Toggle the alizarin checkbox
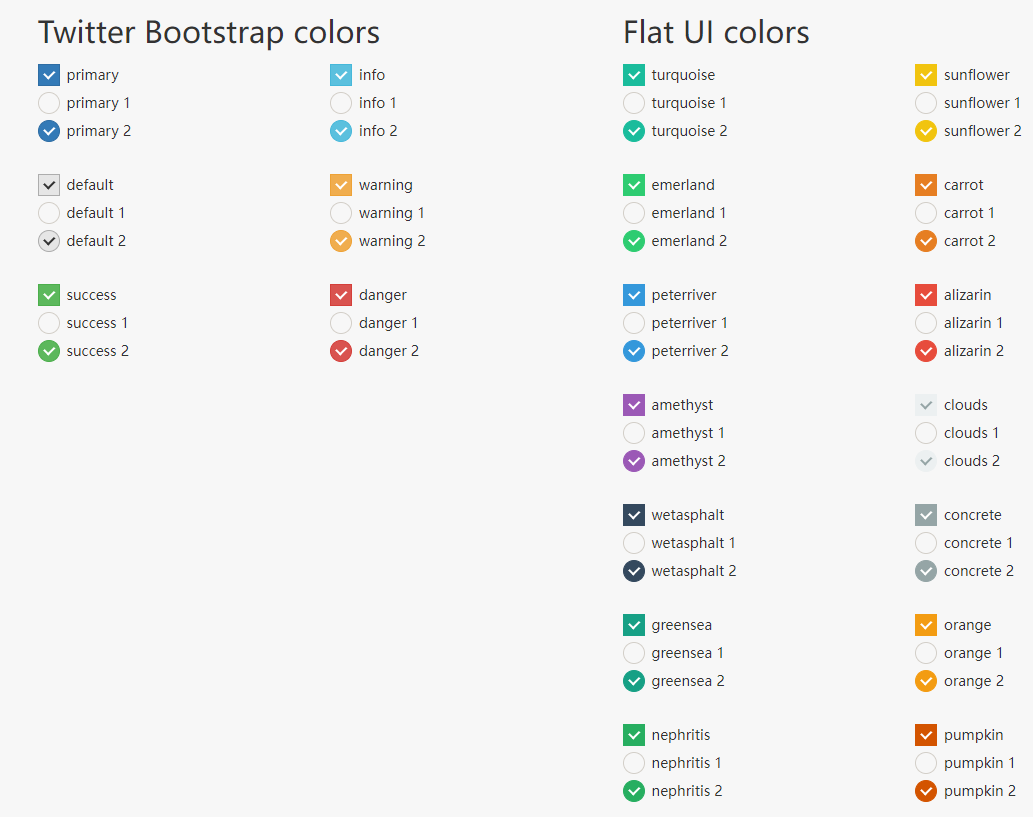Screen dimensions: 1033x817 click(926, 295)
